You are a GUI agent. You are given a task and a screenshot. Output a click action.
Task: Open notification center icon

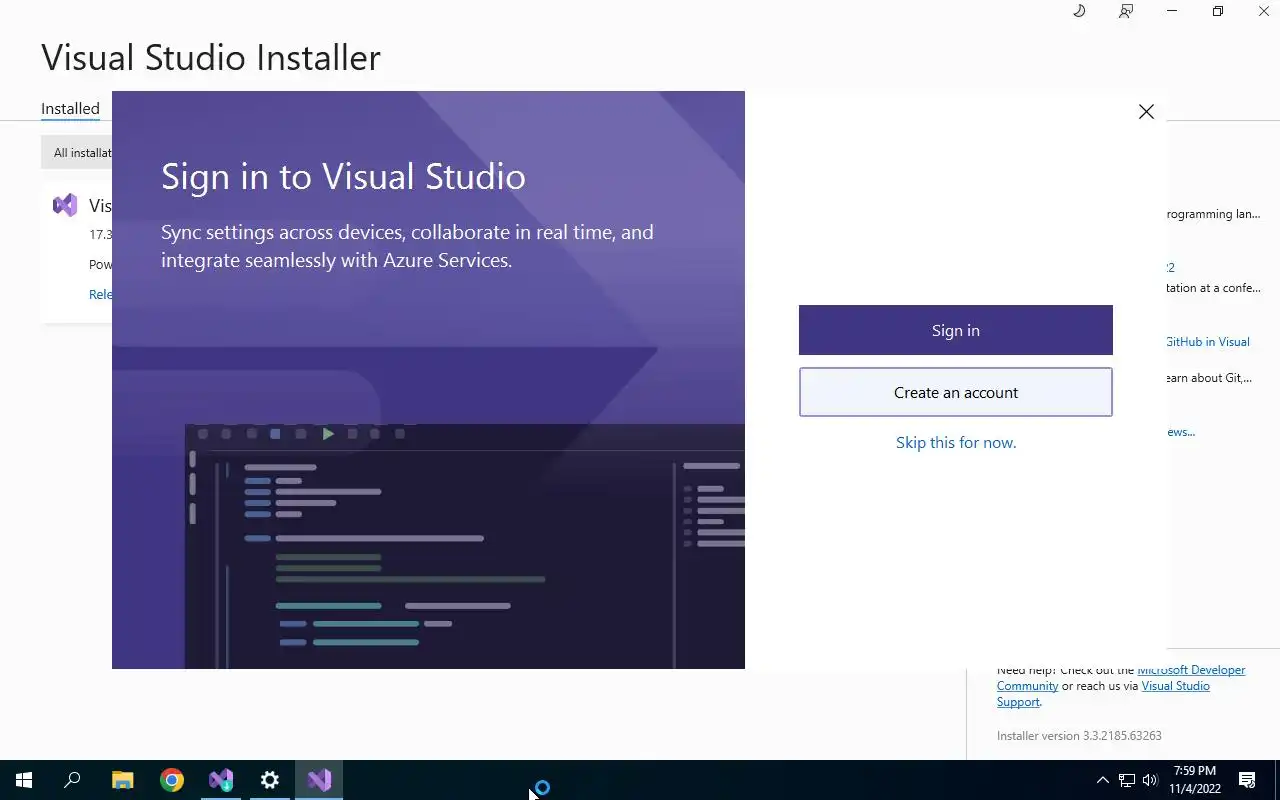(x=1247, y=780)
